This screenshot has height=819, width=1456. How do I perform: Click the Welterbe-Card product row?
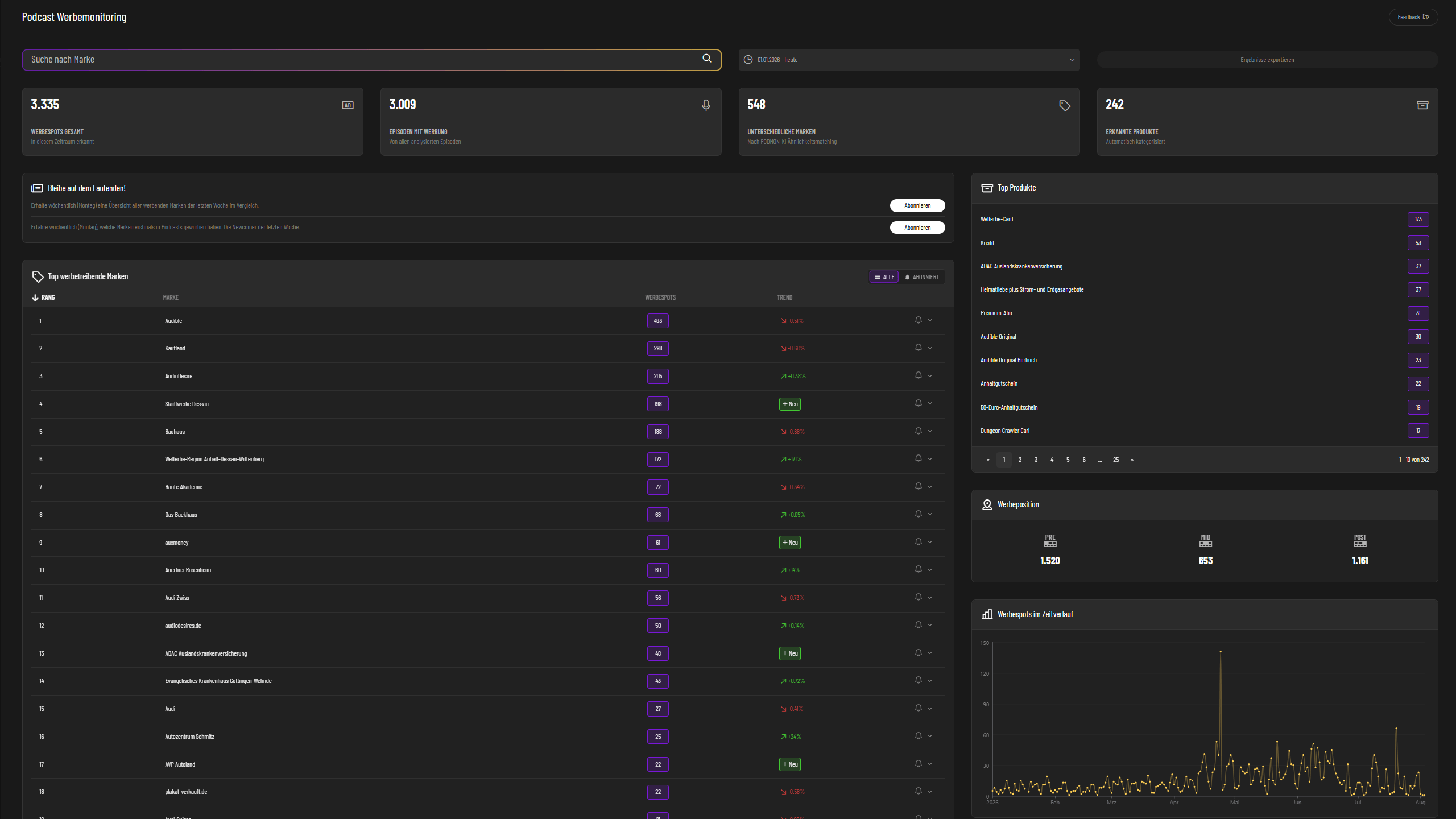[x=1205, y=219]
